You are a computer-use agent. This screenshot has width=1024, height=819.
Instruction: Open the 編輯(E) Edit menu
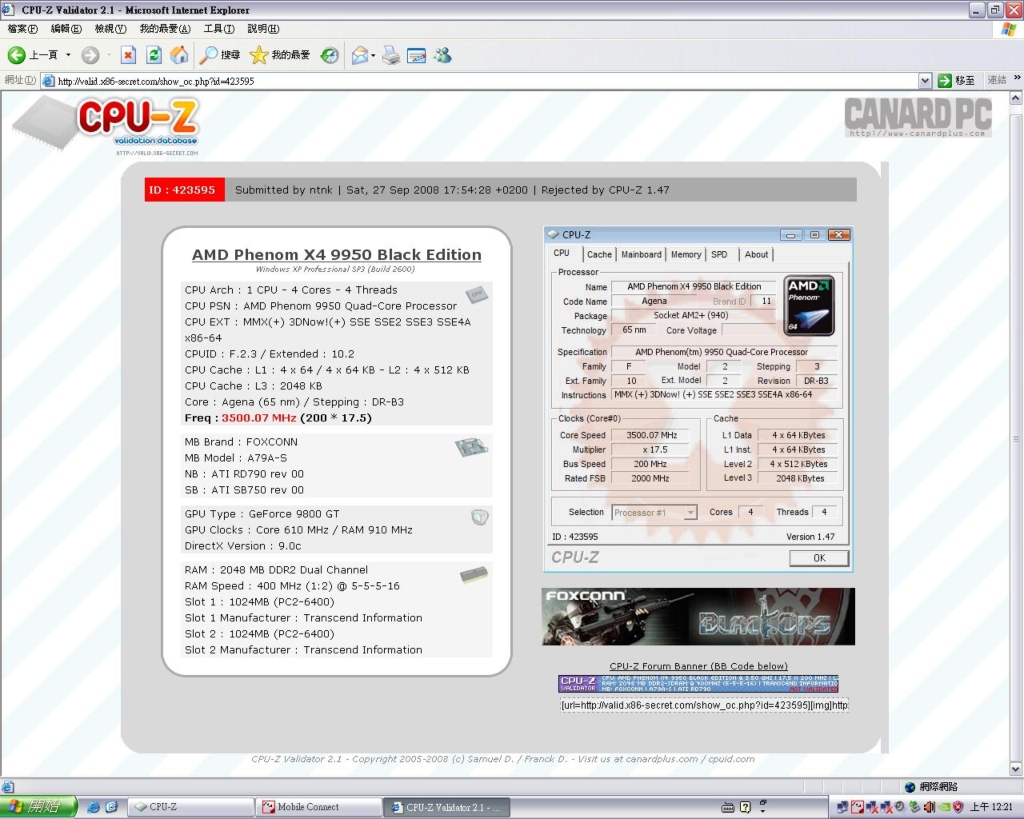66,29
